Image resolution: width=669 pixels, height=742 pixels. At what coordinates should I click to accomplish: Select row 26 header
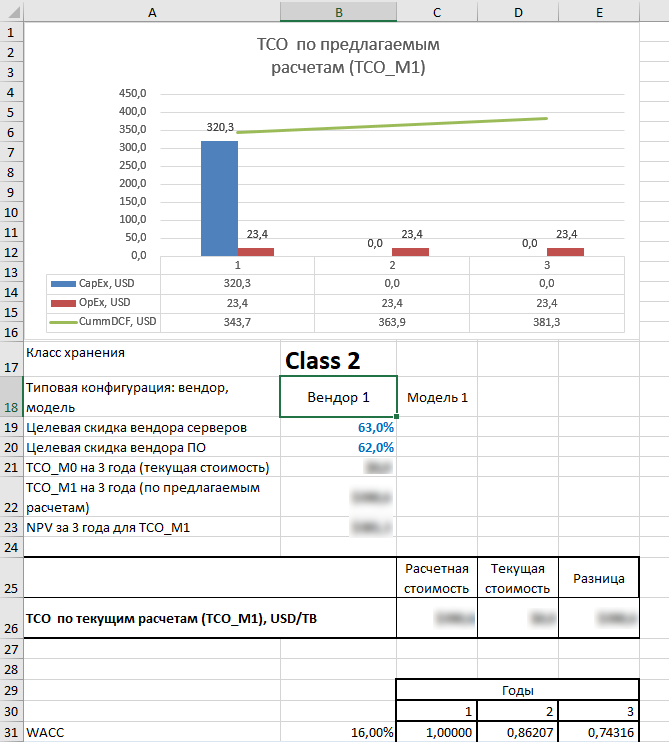(11, 618)
